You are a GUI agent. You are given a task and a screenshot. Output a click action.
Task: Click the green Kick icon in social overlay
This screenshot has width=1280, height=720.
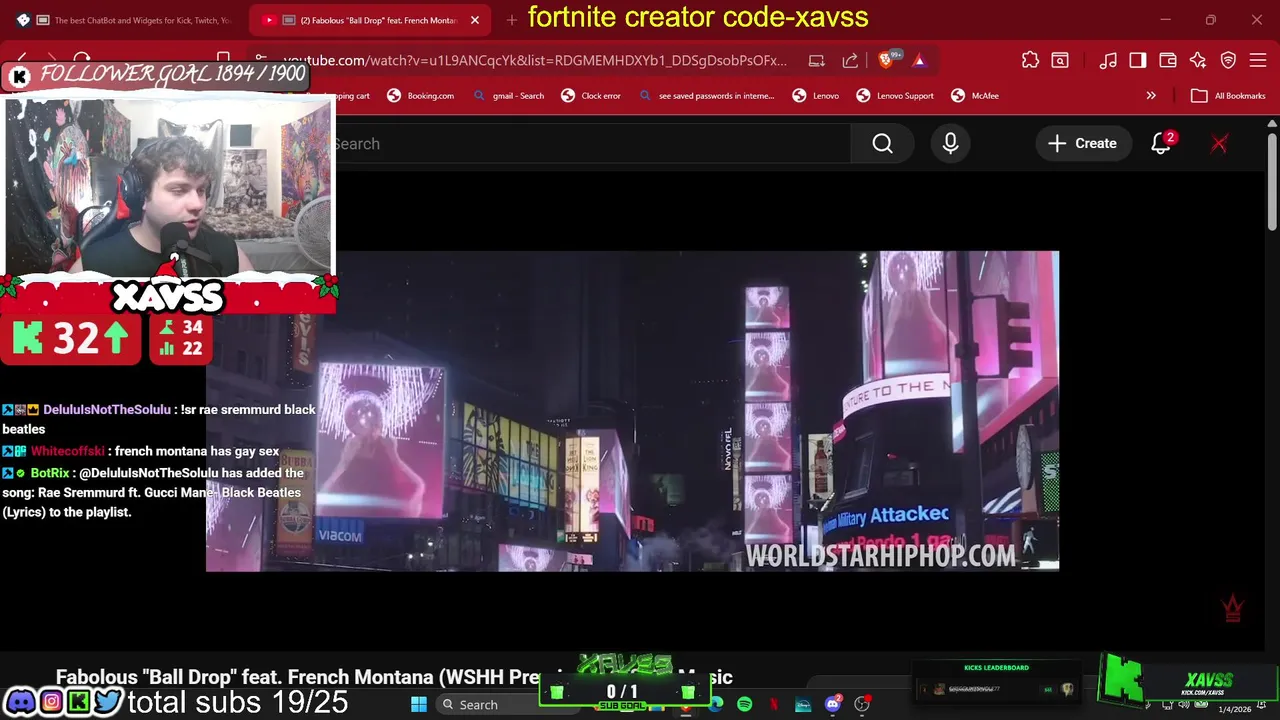click(78, 702)
